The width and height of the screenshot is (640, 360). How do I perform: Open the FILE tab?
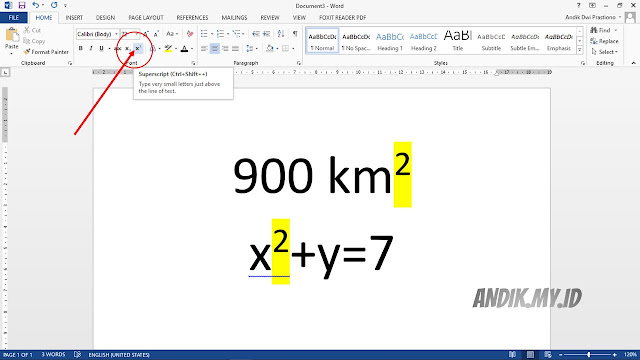(13, 18)
